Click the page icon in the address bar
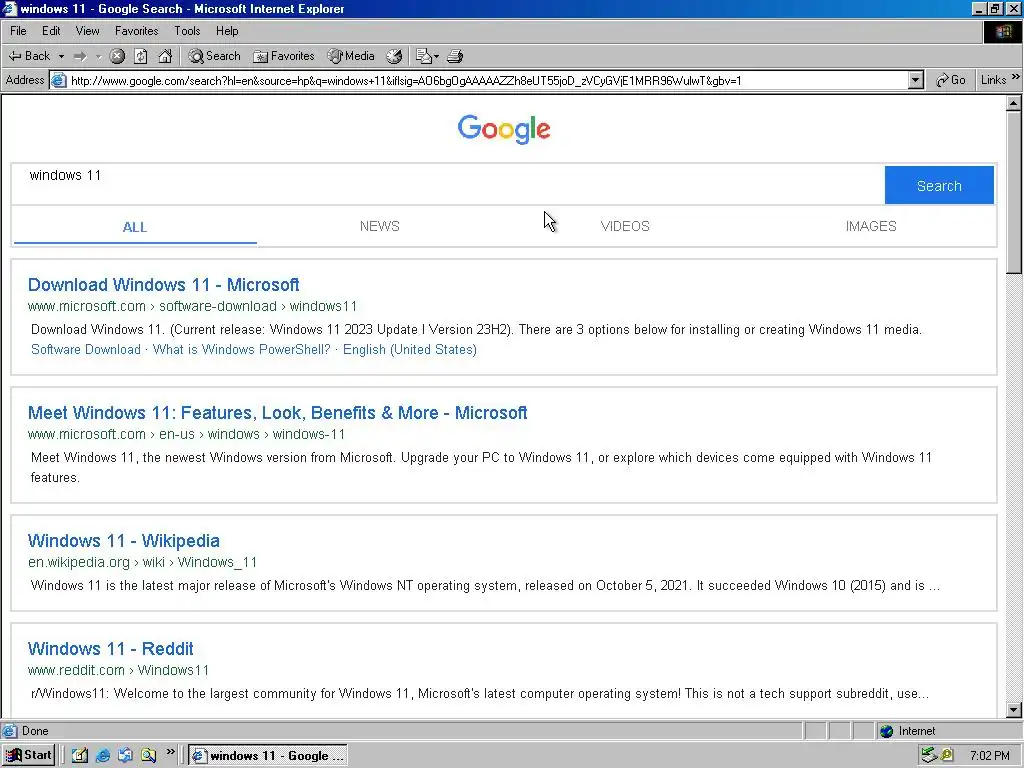The height and width of the screenshot is (768, 1024). 59,80
